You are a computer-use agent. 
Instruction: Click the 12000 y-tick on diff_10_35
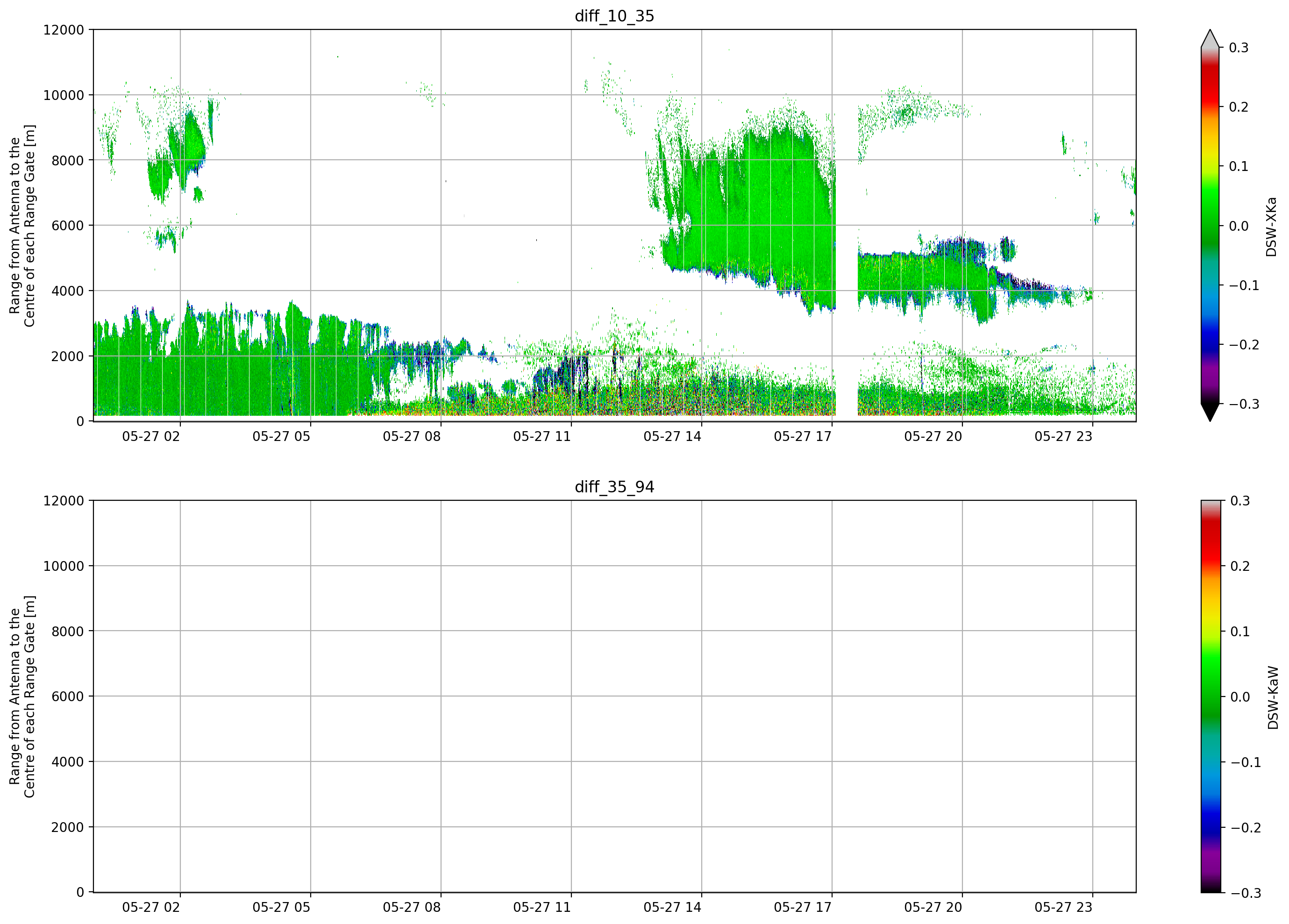[64, 30]
